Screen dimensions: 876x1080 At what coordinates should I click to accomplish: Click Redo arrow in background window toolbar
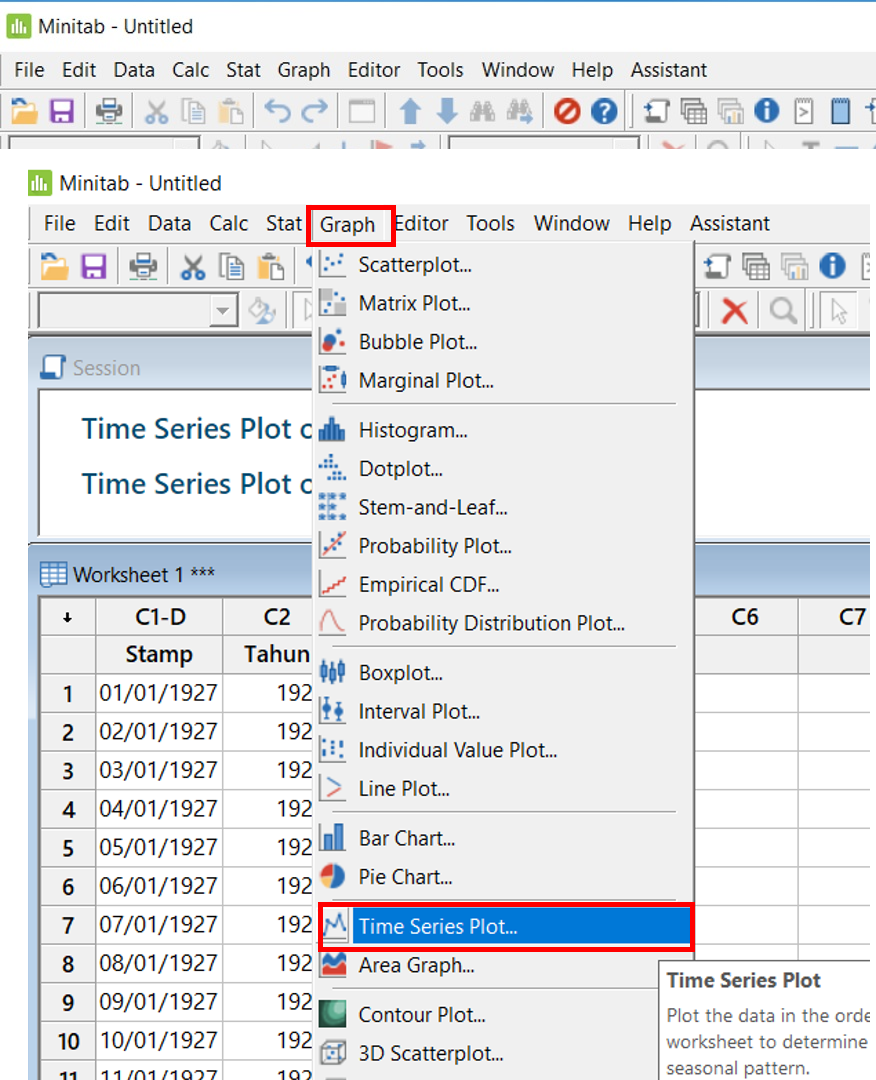(315, 111)
